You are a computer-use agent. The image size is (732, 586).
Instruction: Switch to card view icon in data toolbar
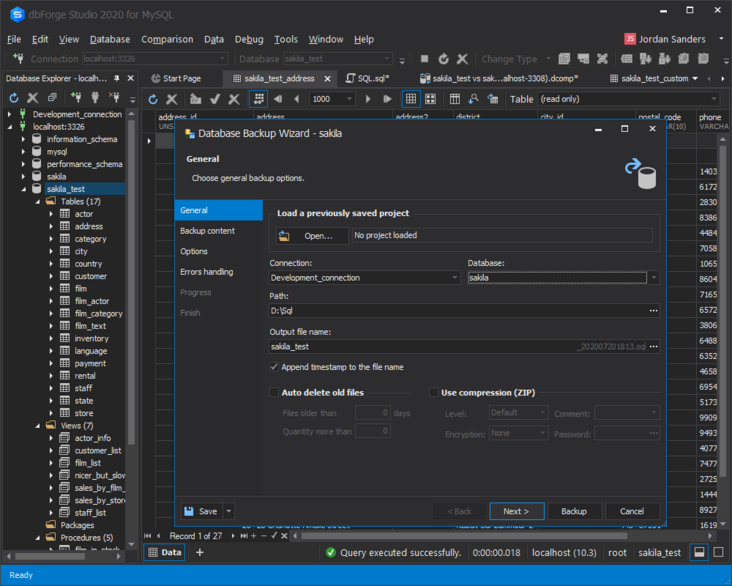(430, 99)
